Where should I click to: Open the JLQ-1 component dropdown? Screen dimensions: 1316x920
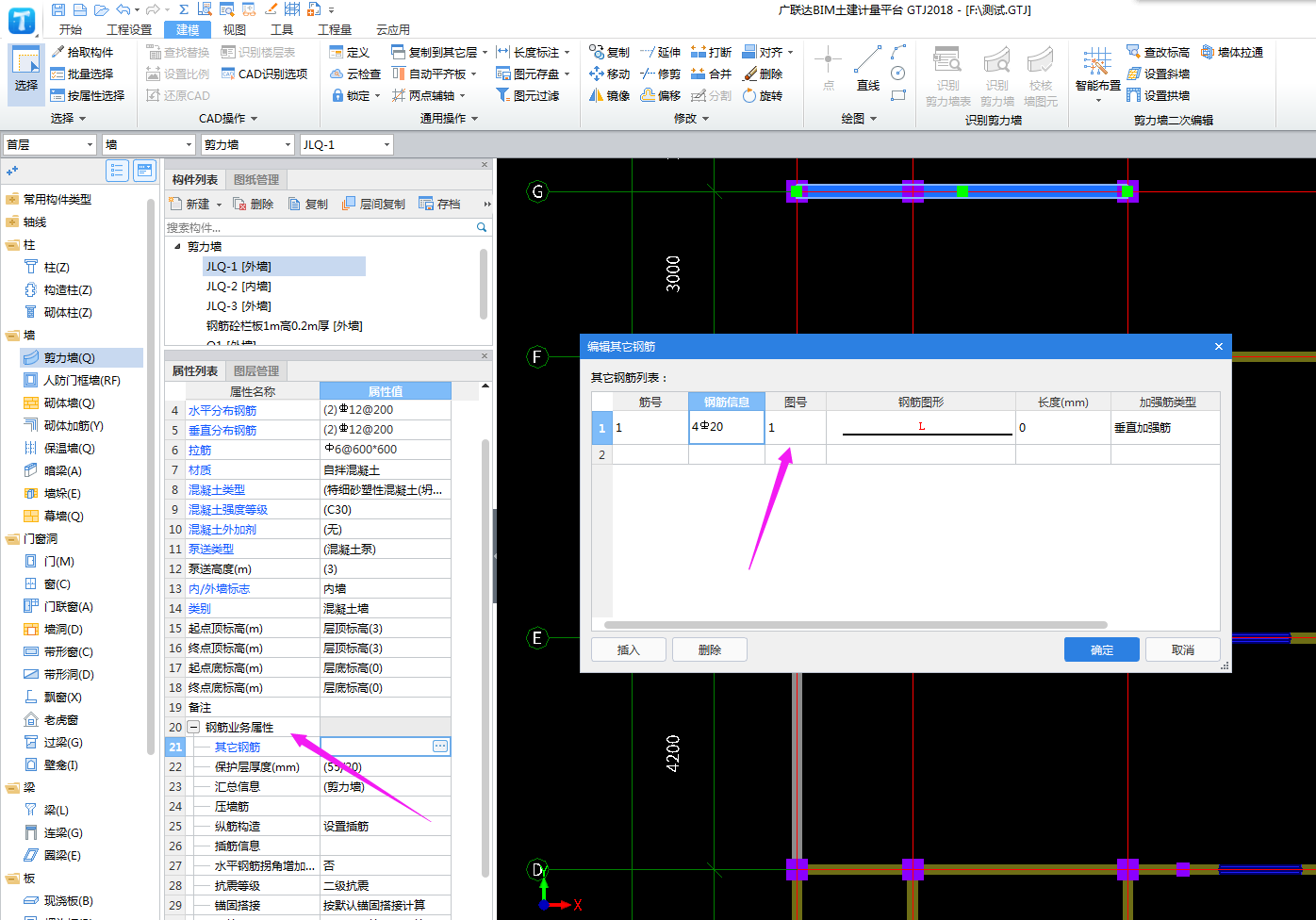[346, 144]
